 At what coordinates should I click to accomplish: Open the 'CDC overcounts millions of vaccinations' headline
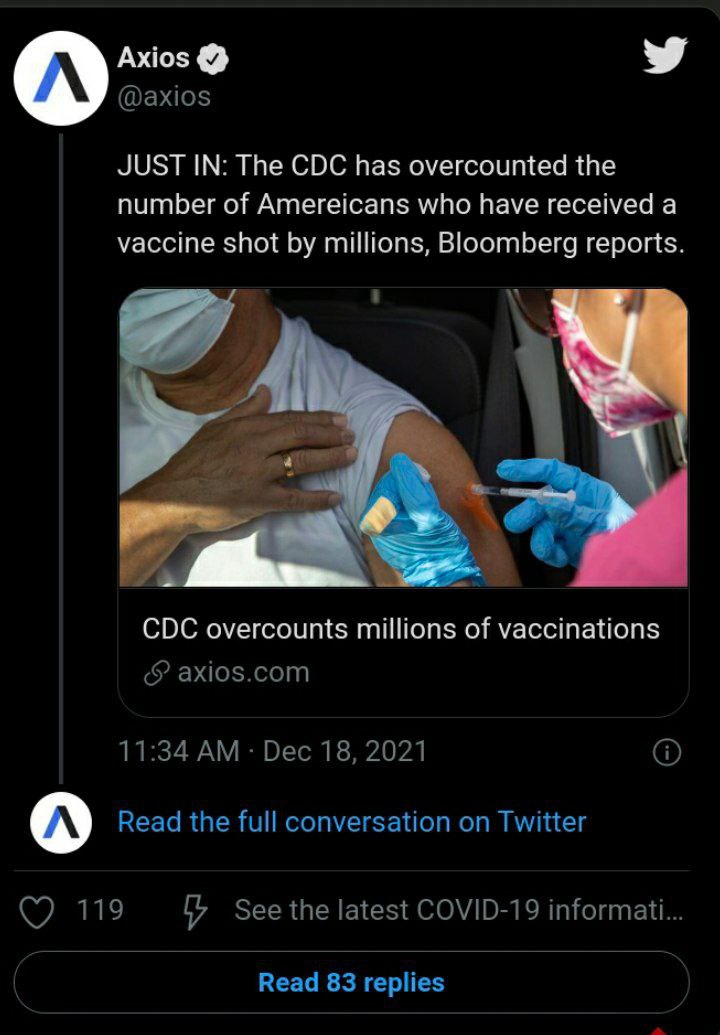coord(401,629)
